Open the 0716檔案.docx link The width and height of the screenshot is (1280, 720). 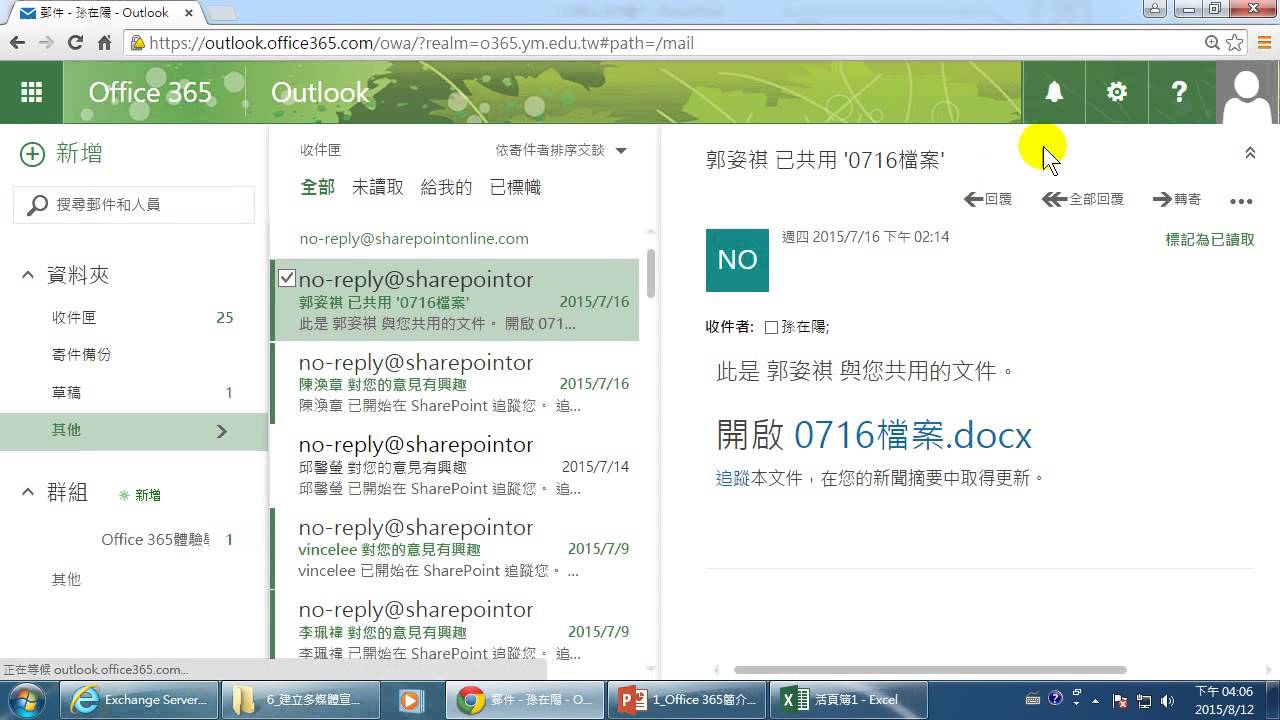pos(912,435)
